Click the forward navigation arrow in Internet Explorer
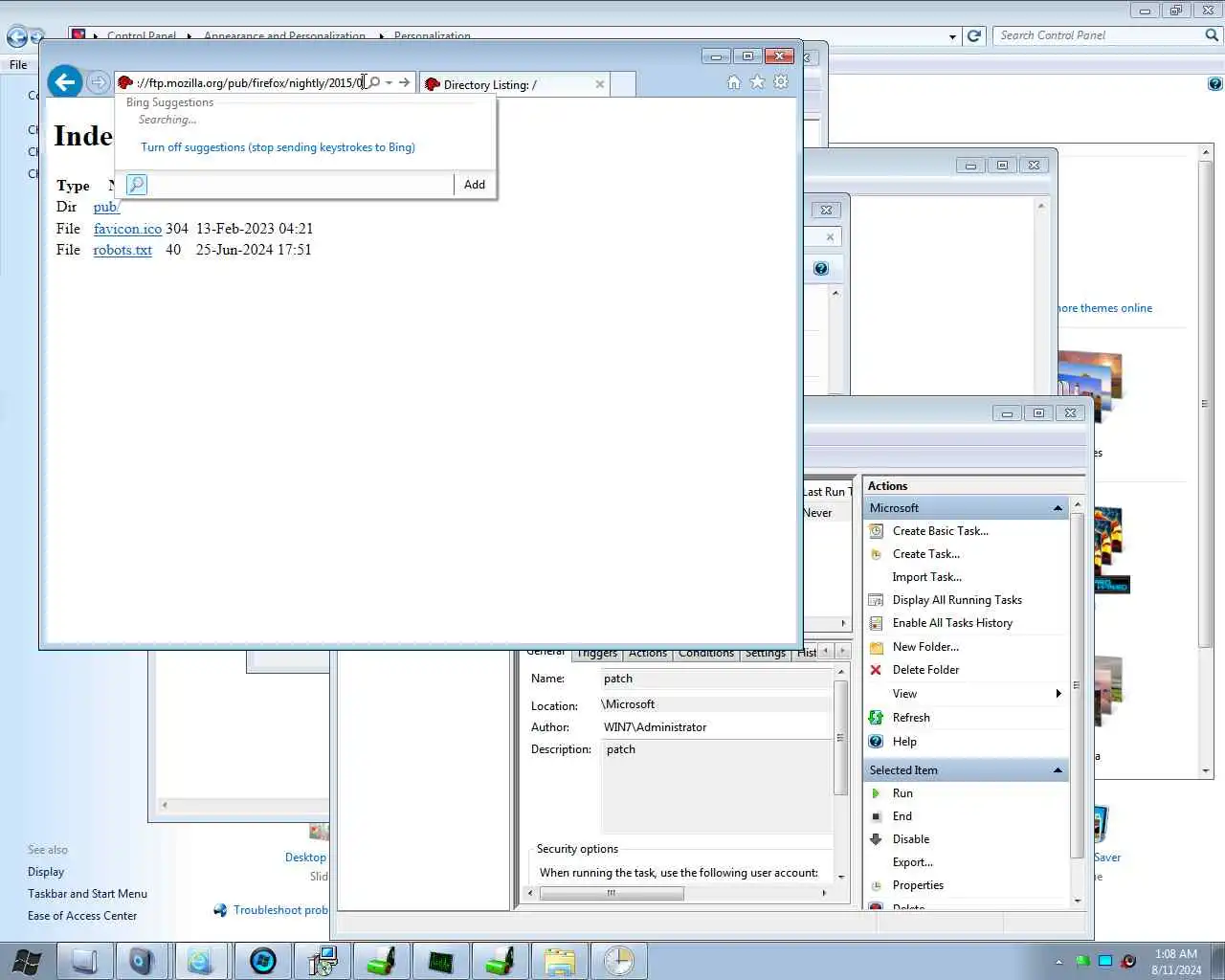 98,82
